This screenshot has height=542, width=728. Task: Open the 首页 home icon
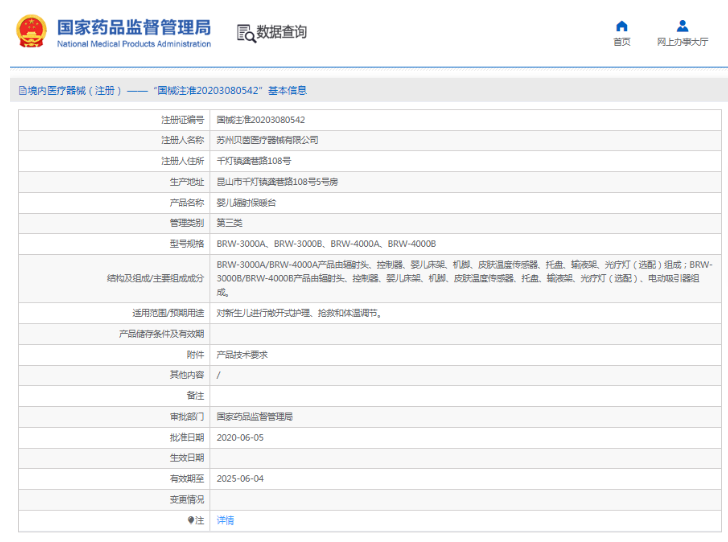(x=621, y=26)
